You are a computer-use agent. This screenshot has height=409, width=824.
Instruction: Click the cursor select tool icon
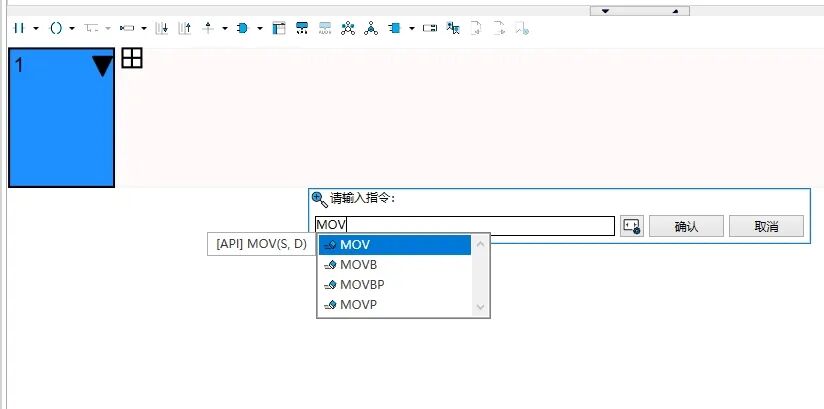(453, 28)
